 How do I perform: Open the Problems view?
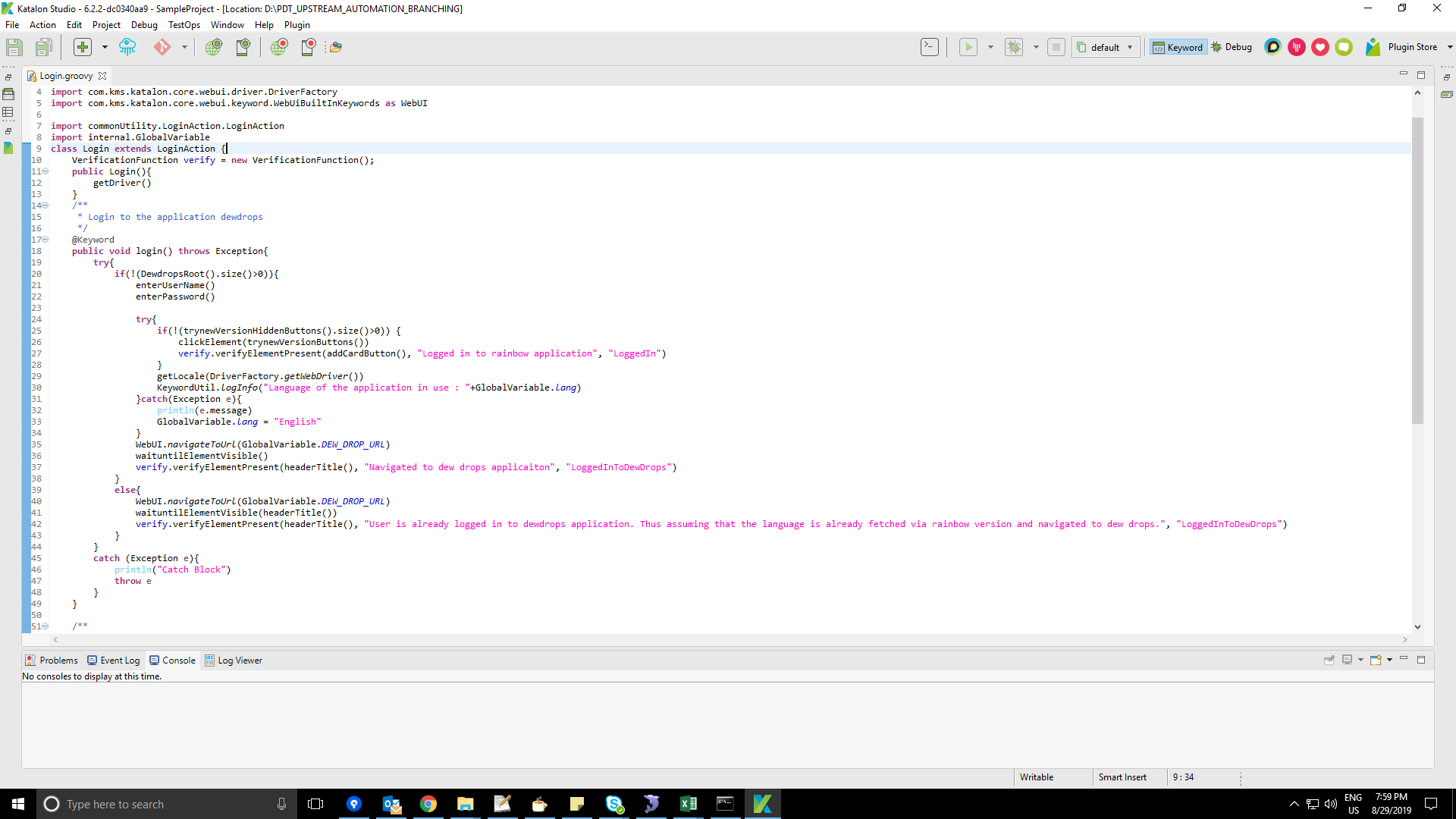(52, 660)
